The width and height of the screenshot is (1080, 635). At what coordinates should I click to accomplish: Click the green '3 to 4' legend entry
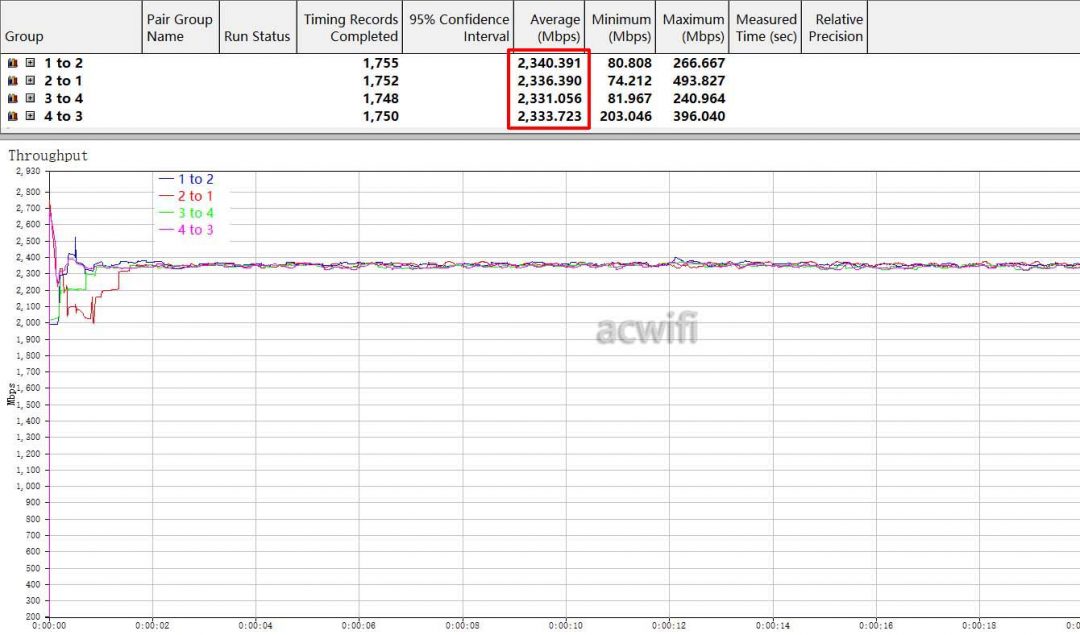tap(195, 213)
